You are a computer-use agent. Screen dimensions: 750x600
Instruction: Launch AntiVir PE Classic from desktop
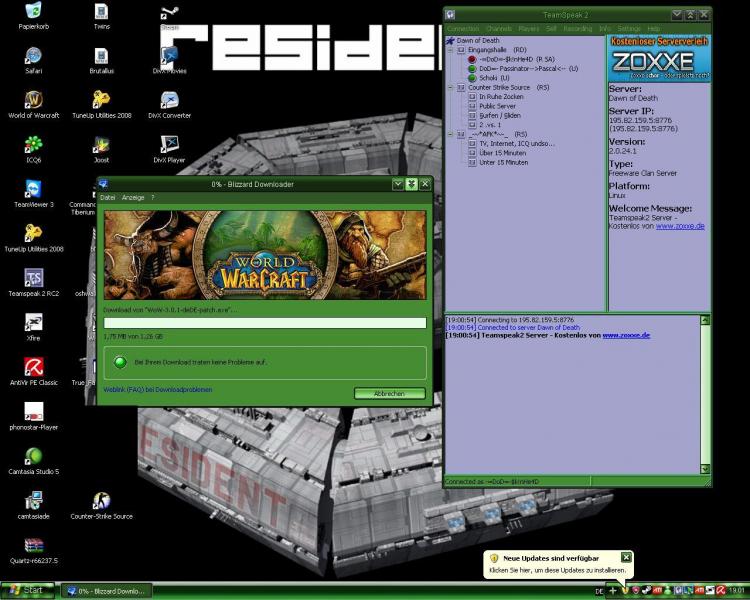33,372
